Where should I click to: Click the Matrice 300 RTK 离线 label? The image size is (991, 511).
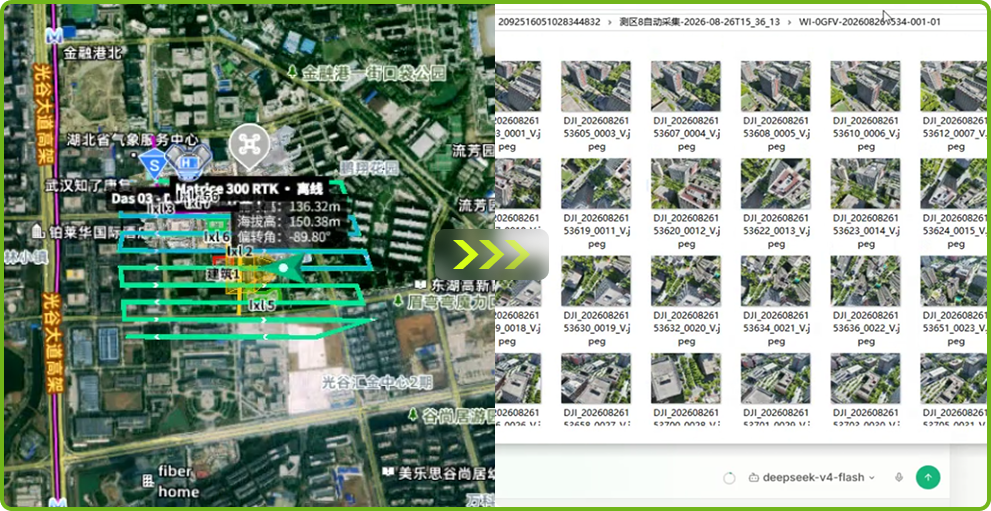coord(249,188)
